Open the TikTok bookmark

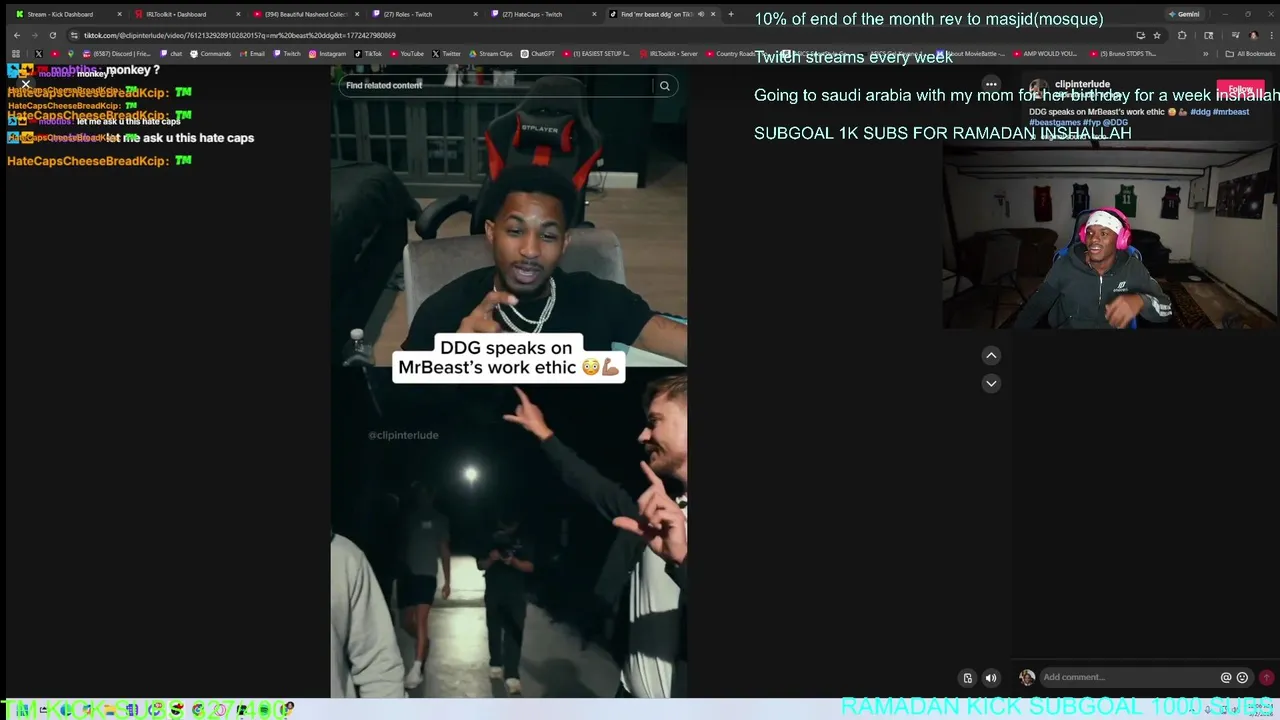pyautogui.click(x=367, y=54)
